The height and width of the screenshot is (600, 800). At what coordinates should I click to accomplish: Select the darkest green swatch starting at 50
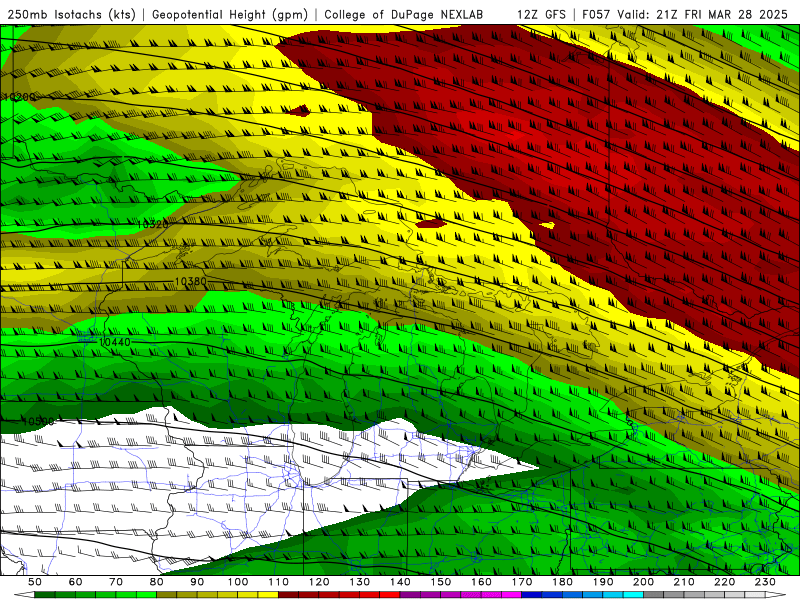[x=45, y=595]
